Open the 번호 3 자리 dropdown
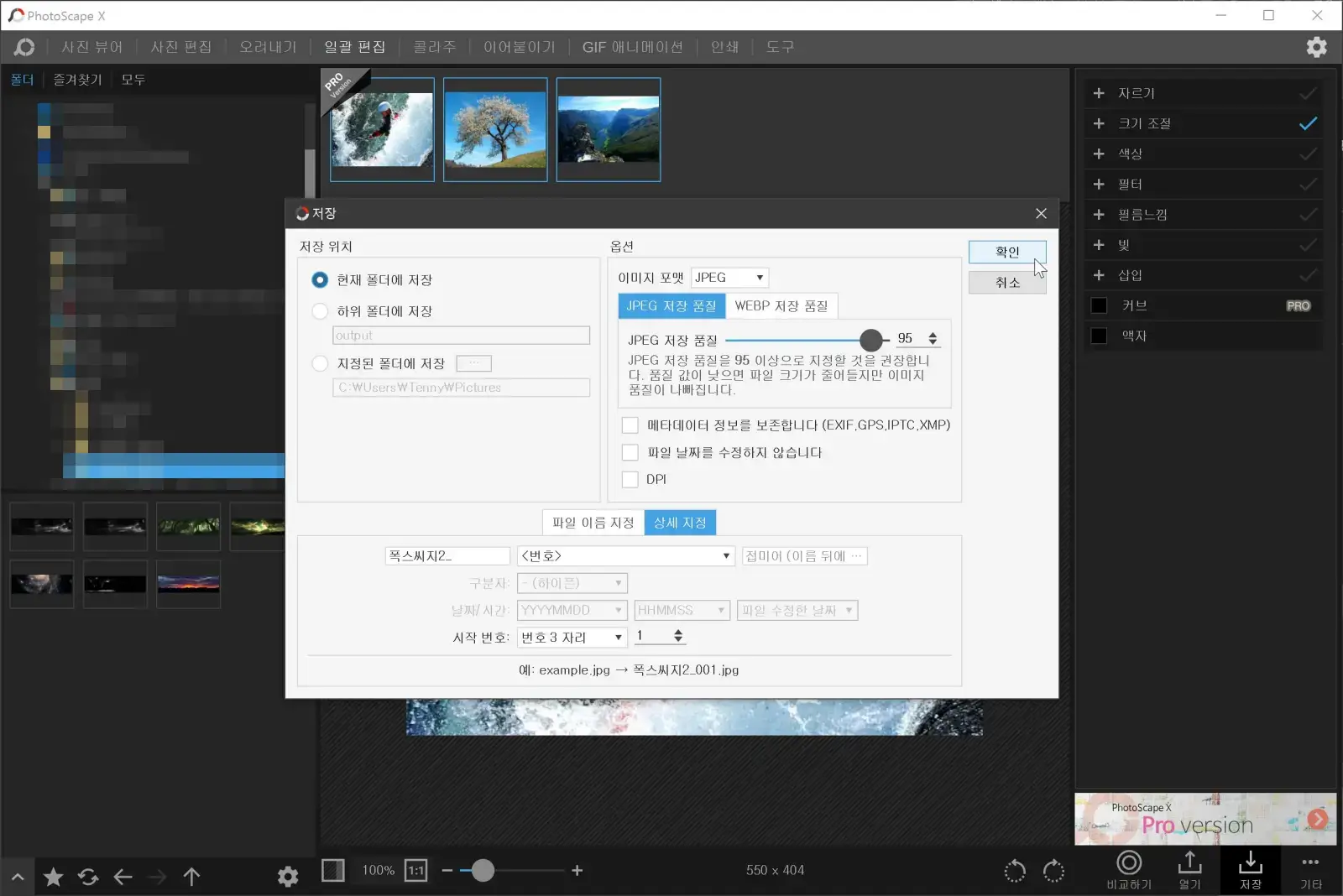1343x896 pixels. [x=572, y=638]
